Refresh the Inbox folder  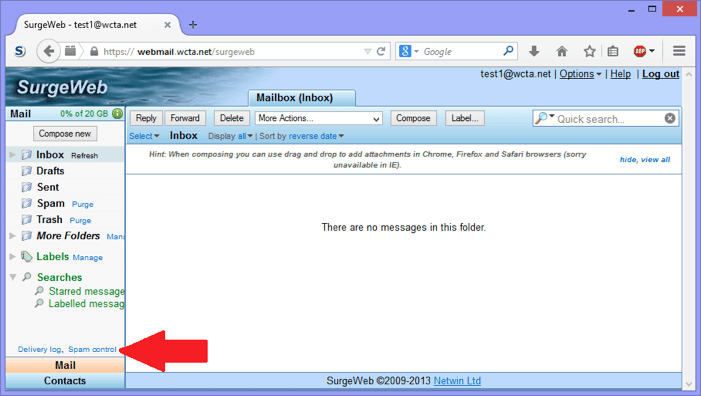coord(84,156)
